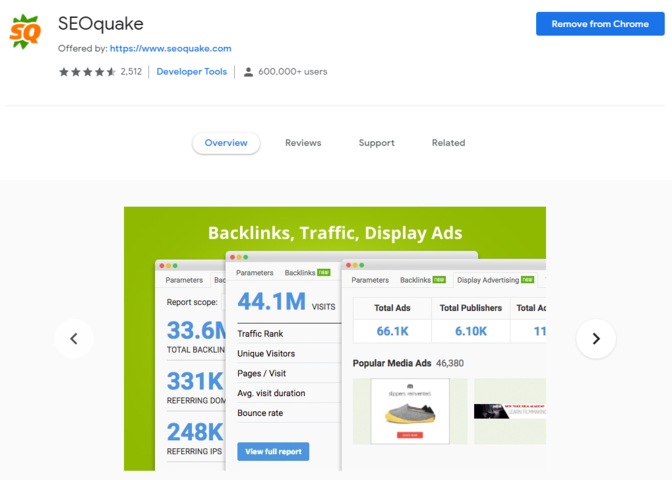Click the 600,000+ users text
Image resolution: width=672 pixels, height=480 pixels.
(x=293, y=72)
